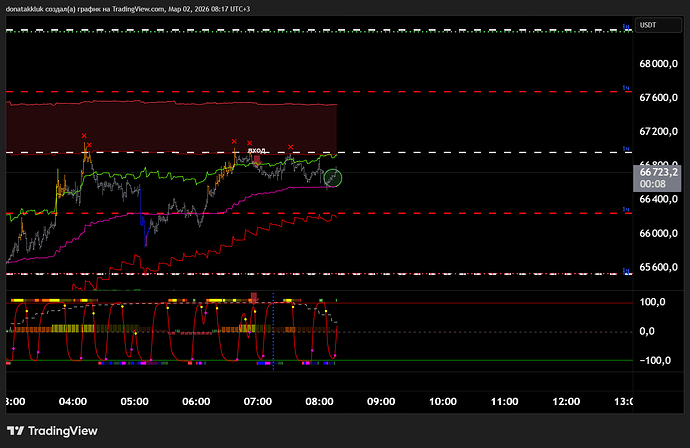Click the 100,0 oscillator scale label
The width and height of the screenshot is (690, 448).
tap(653, 302)
